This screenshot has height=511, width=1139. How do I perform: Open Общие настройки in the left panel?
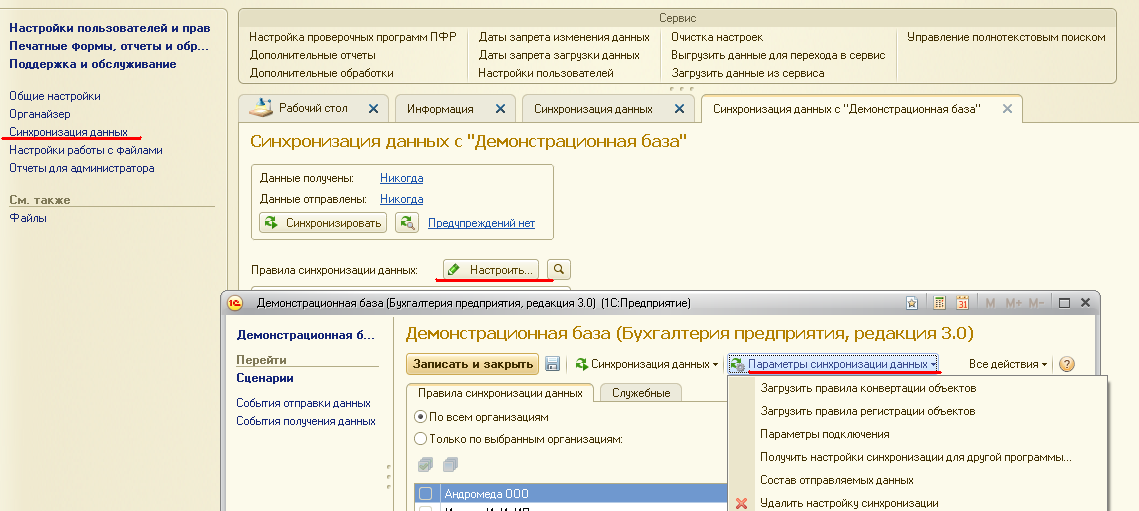point(54,96)
